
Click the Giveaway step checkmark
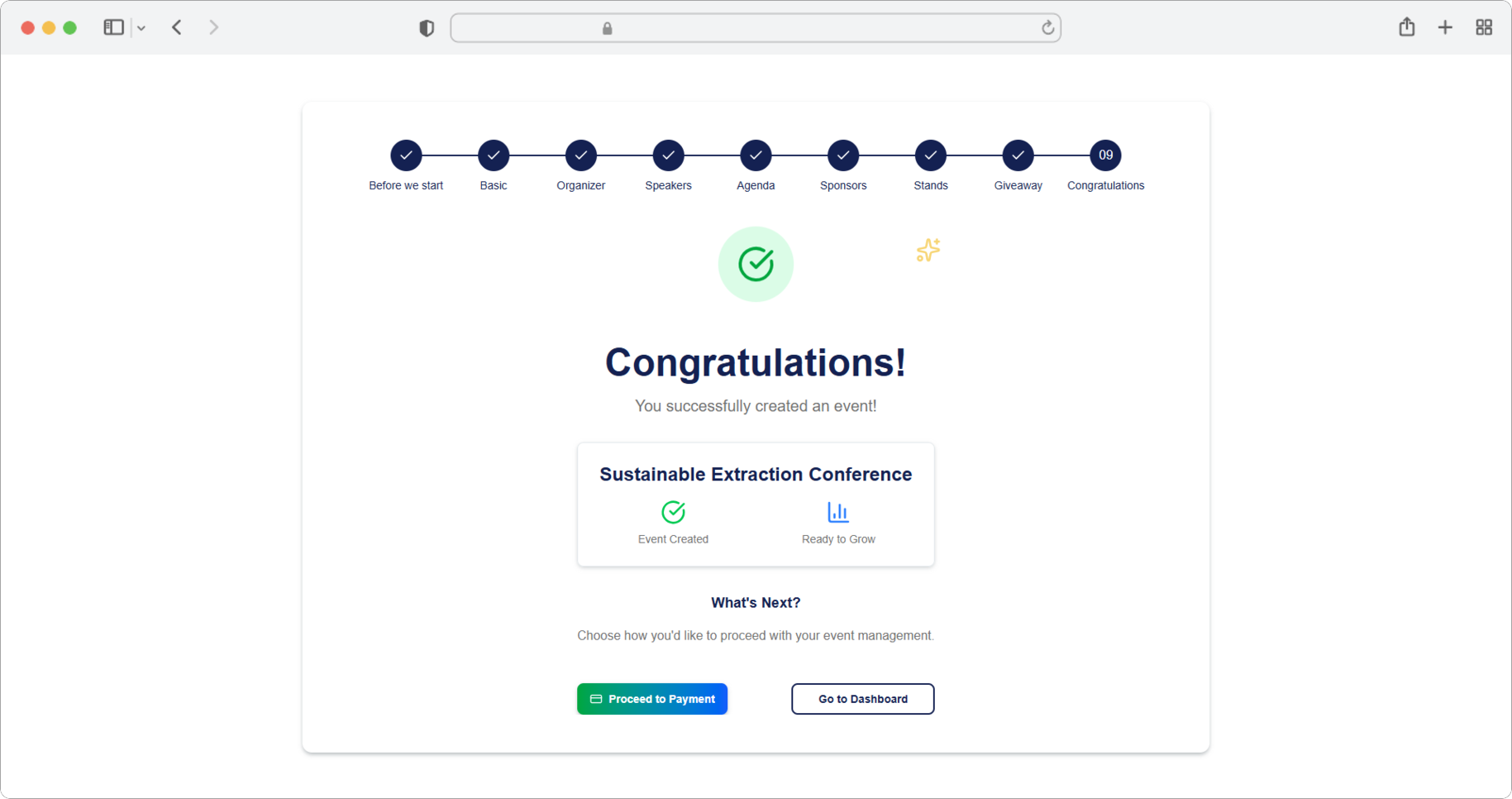[x=1017, y=155]
